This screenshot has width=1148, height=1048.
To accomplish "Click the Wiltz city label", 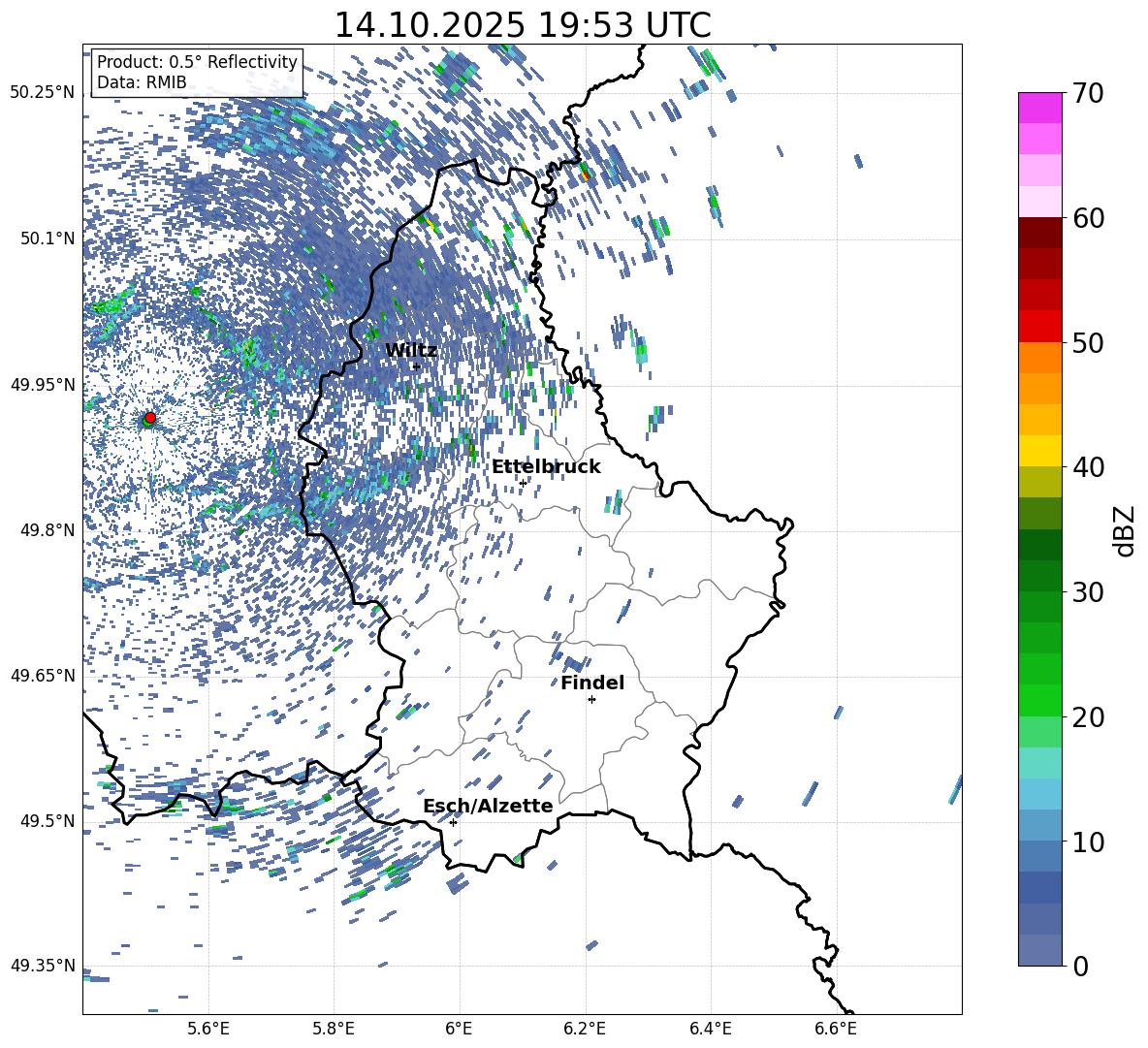I will (x=411, y=350).
